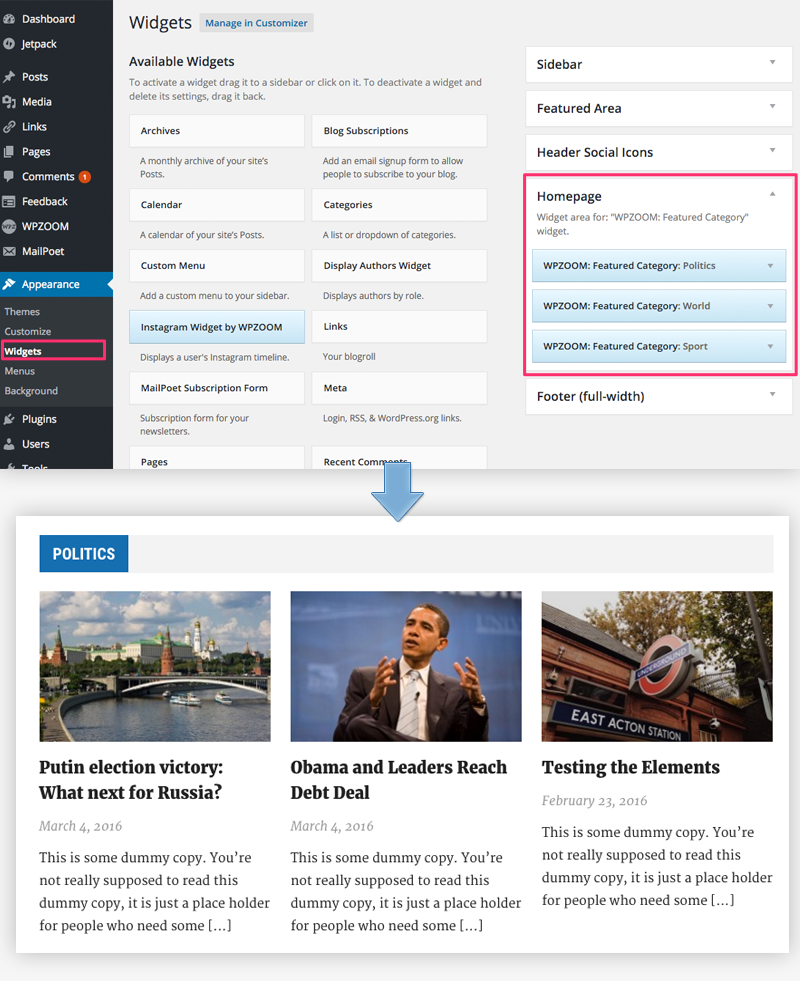Collapse the Homepage widget area
The width and height of the screenshot is (800, 981).
[772, 195]
